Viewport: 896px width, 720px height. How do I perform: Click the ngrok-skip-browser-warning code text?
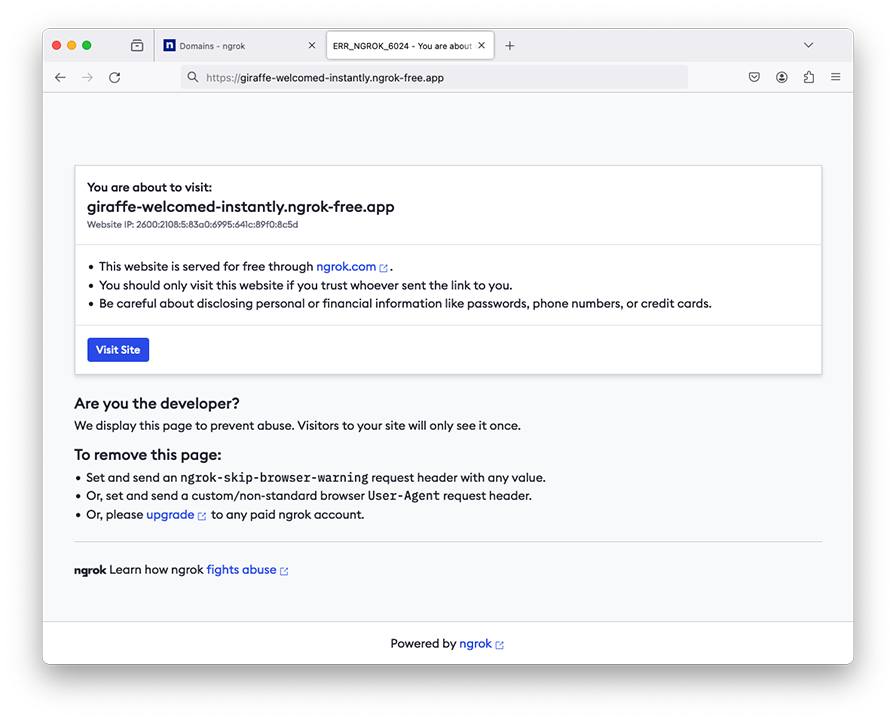[x=274, y=478]
